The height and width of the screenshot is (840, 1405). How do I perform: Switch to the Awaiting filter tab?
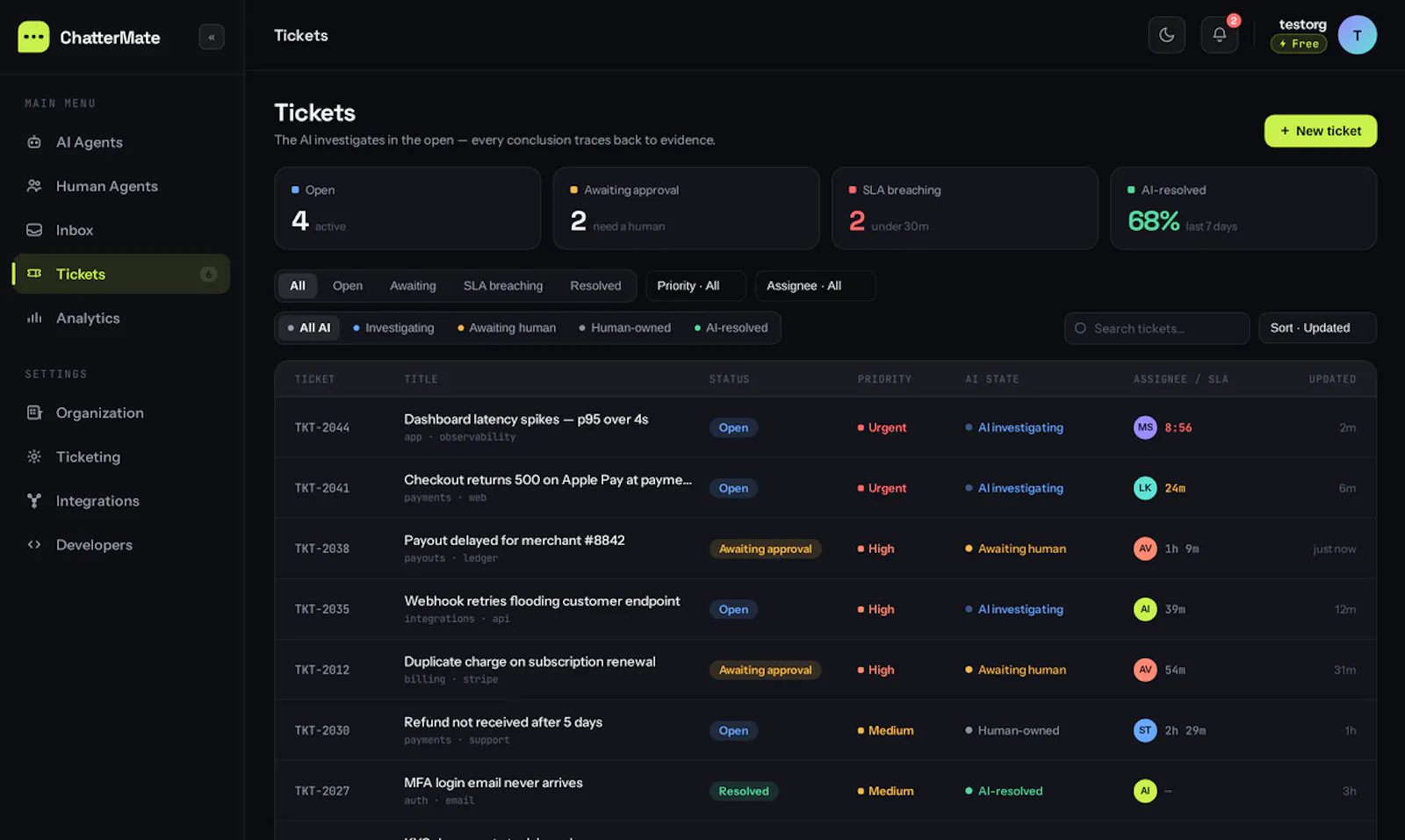[413, 286]
